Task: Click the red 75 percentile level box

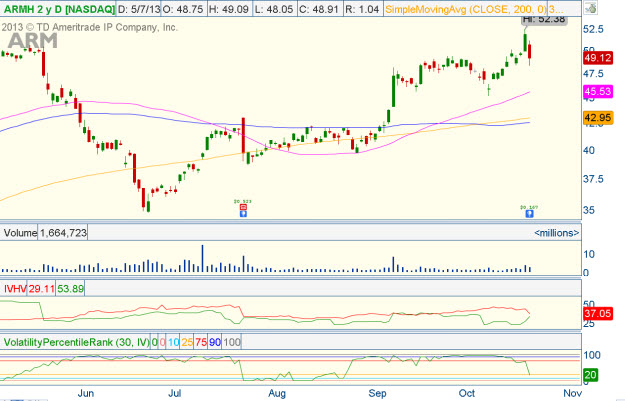Action: [x=200, y=341]
